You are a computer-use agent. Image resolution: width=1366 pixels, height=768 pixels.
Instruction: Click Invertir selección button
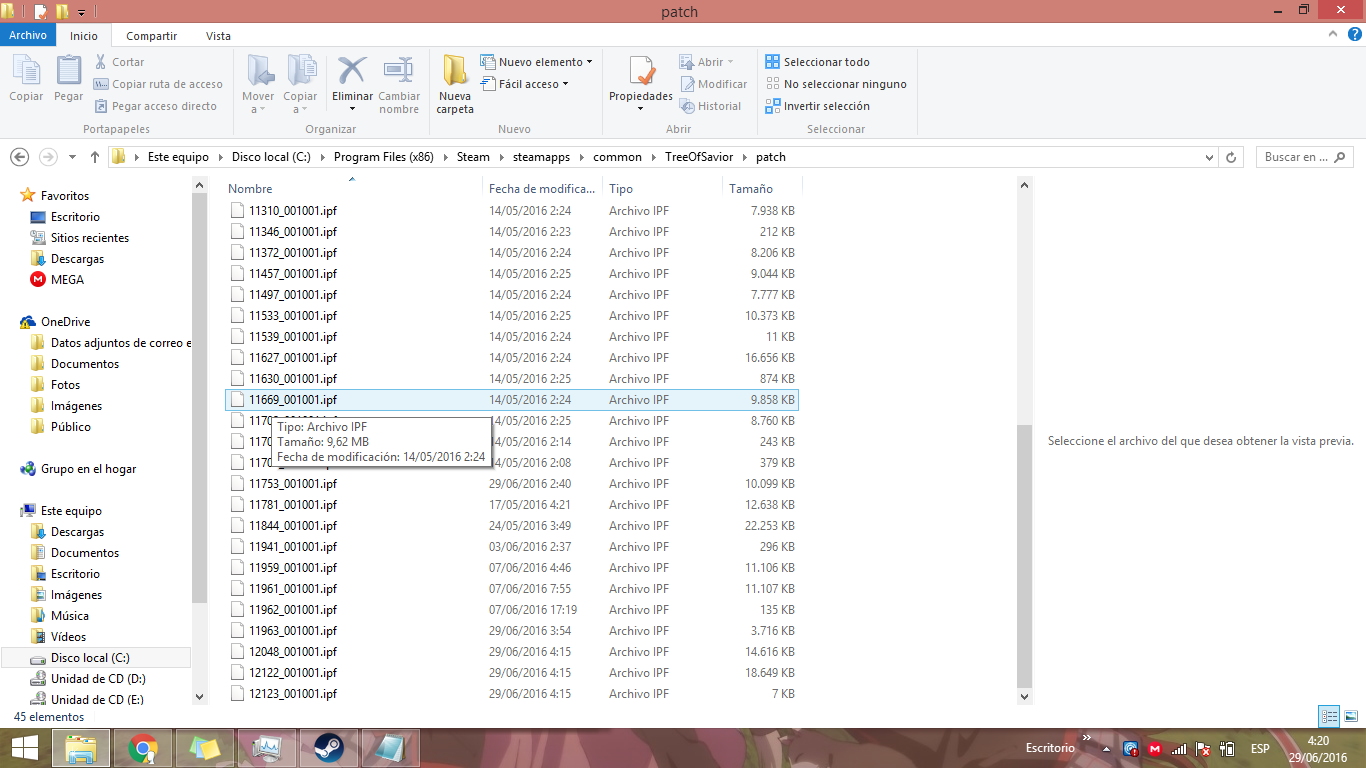pos(817,106)
